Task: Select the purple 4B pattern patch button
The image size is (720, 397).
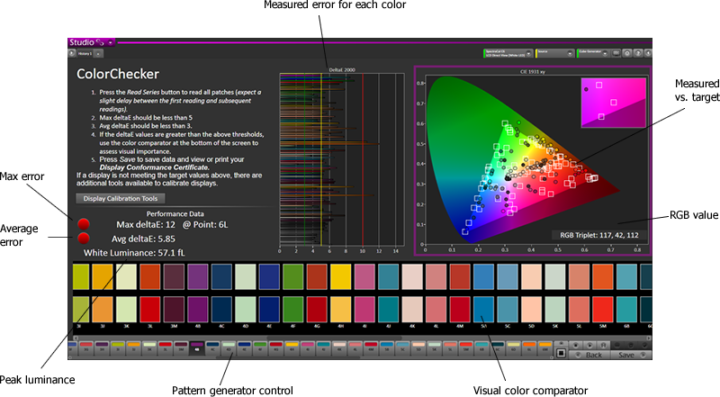Action: 197,349
